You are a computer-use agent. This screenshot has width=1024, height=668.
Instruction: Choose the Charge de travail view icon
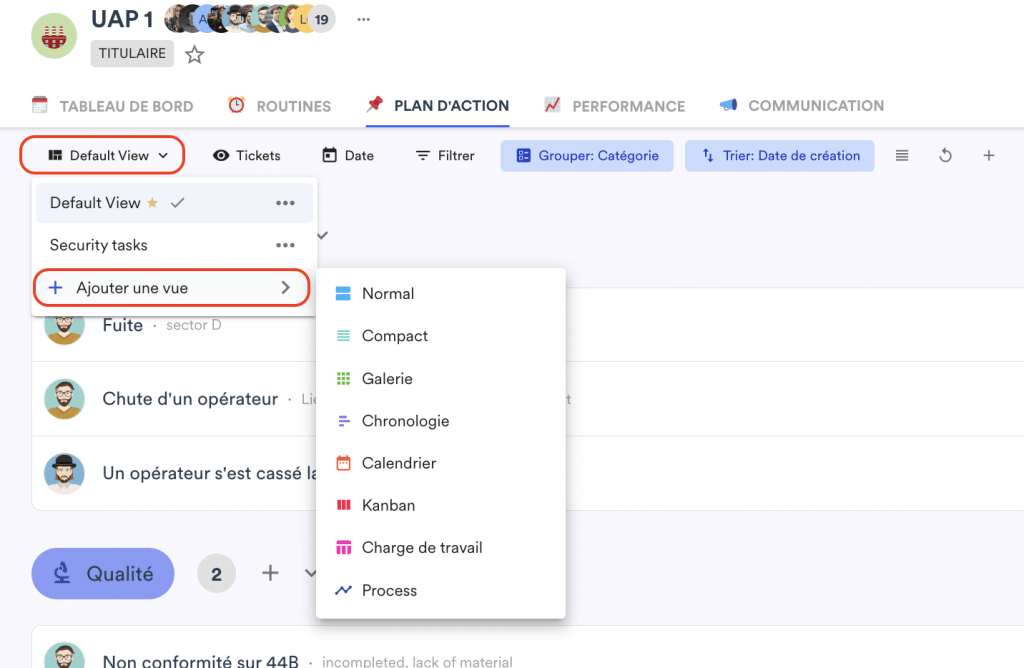[x=345, y=547]
